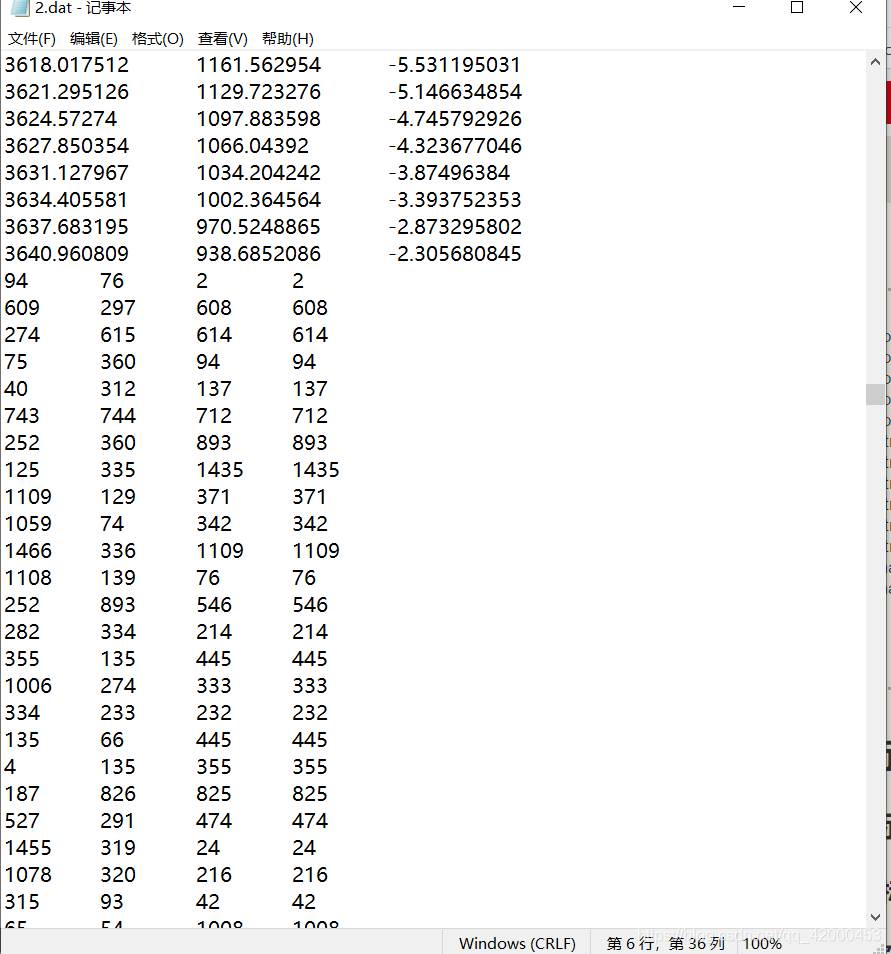Click the scrollbar up arrow
Image resolution: width=891 pixels, height=954 pixels.
coord(875,62)
